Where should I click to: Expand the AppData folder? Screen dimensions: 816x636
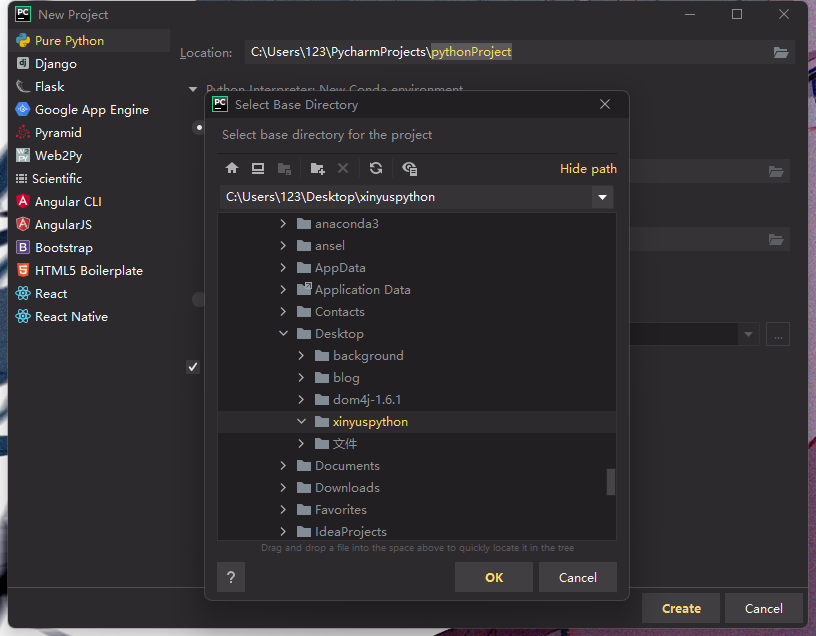(283, 268)
